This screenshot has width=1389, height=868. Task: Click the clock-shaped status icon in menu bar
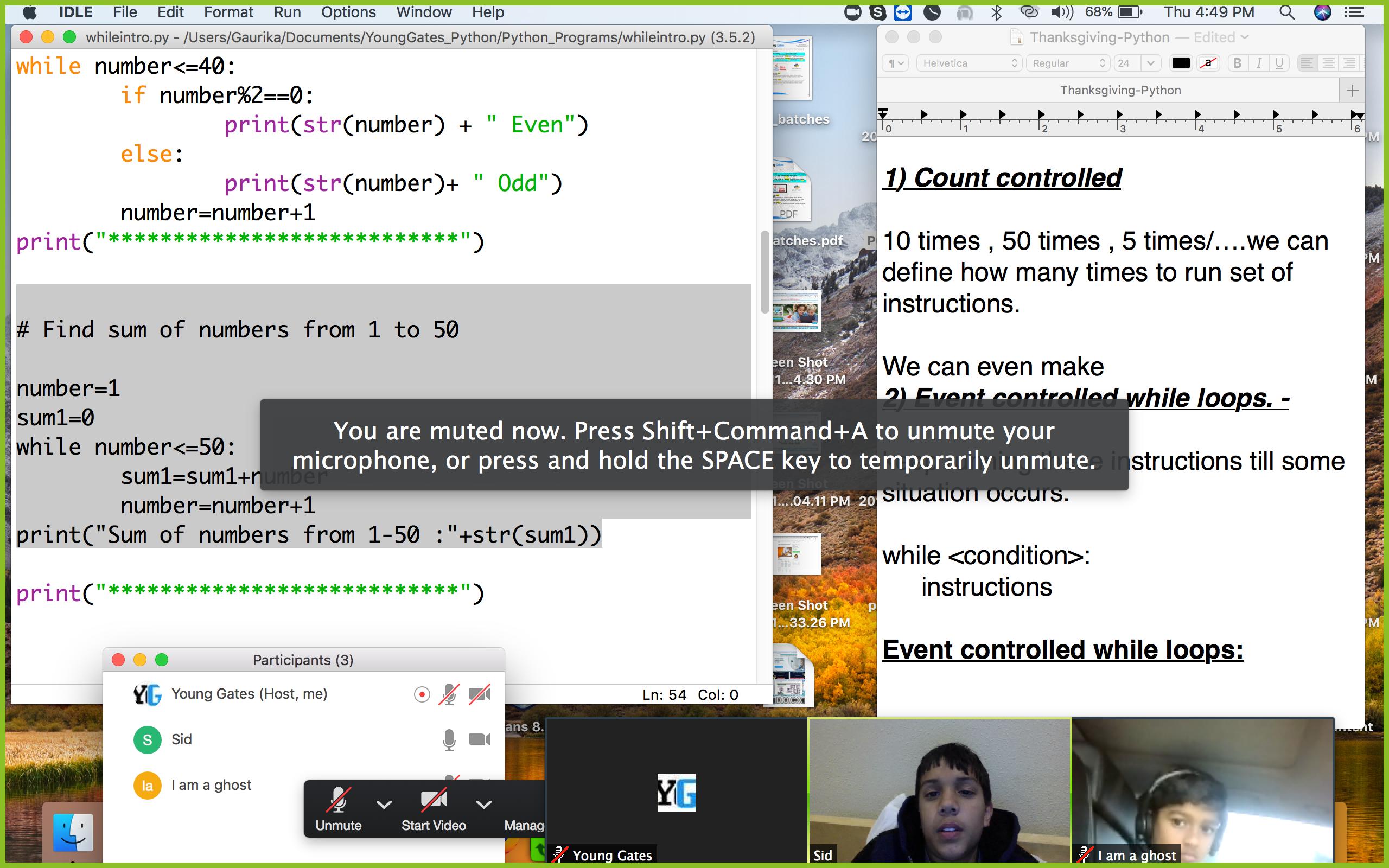coord(932,12)
